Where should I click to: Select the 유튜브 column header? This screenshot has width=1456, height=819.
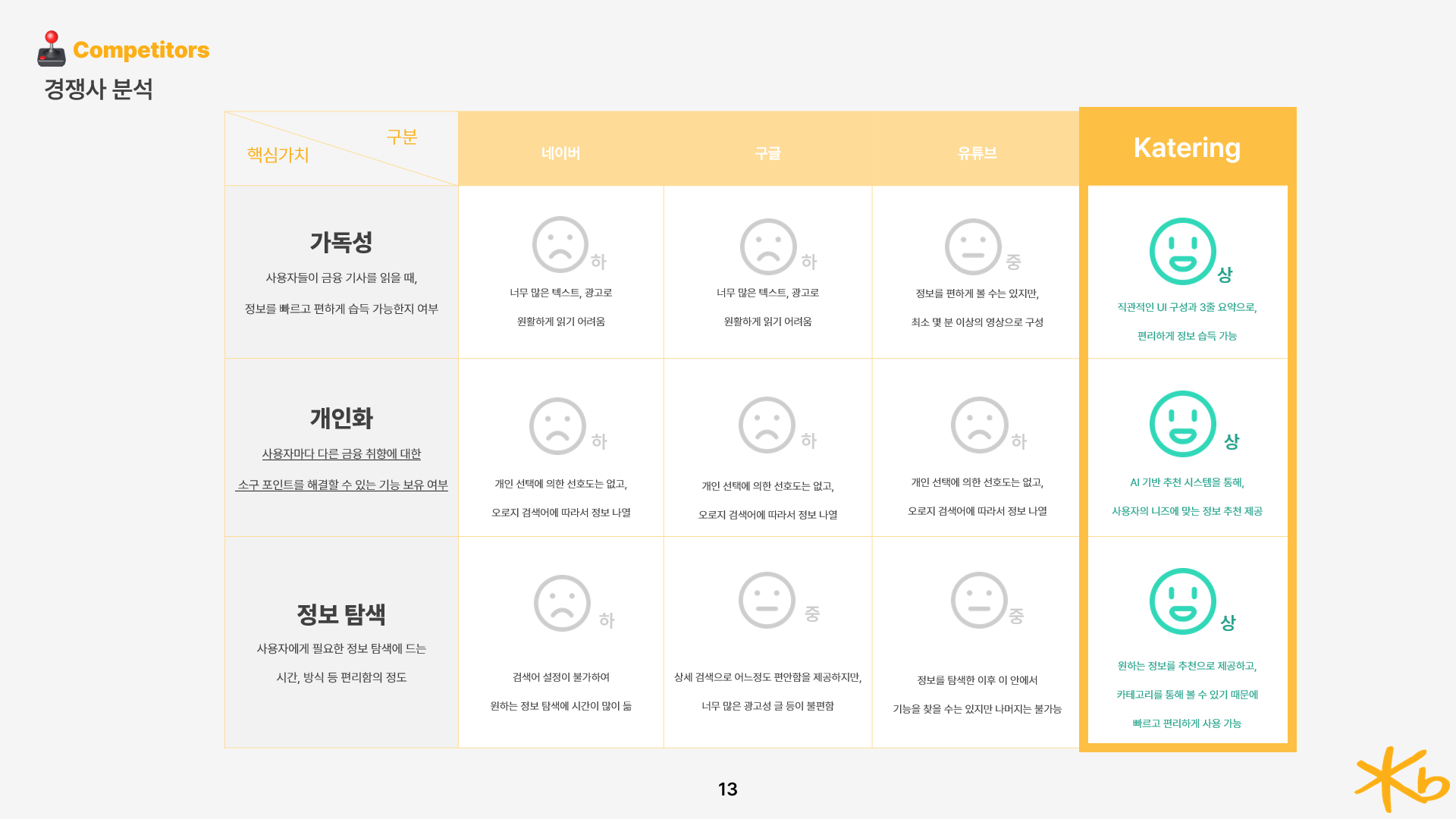977,153
